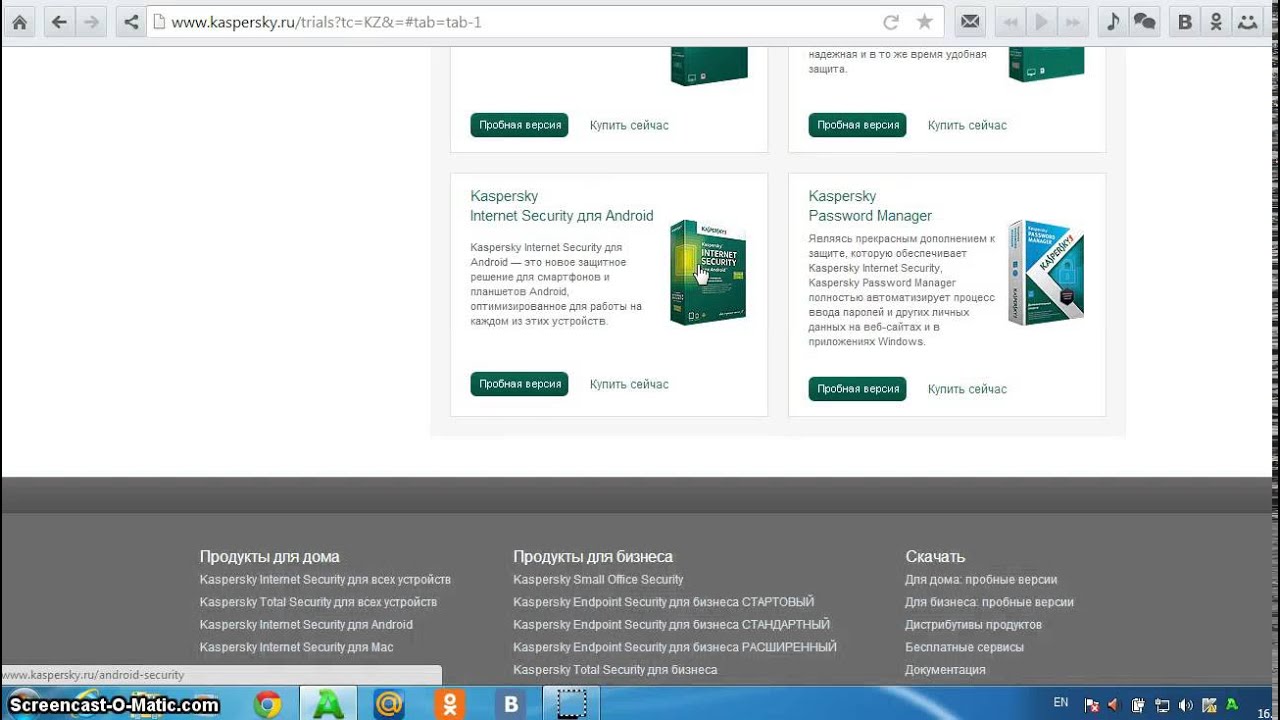Click the music note toolbar icon
This screenshot has height=720, width=1280.
(1112, 22)
